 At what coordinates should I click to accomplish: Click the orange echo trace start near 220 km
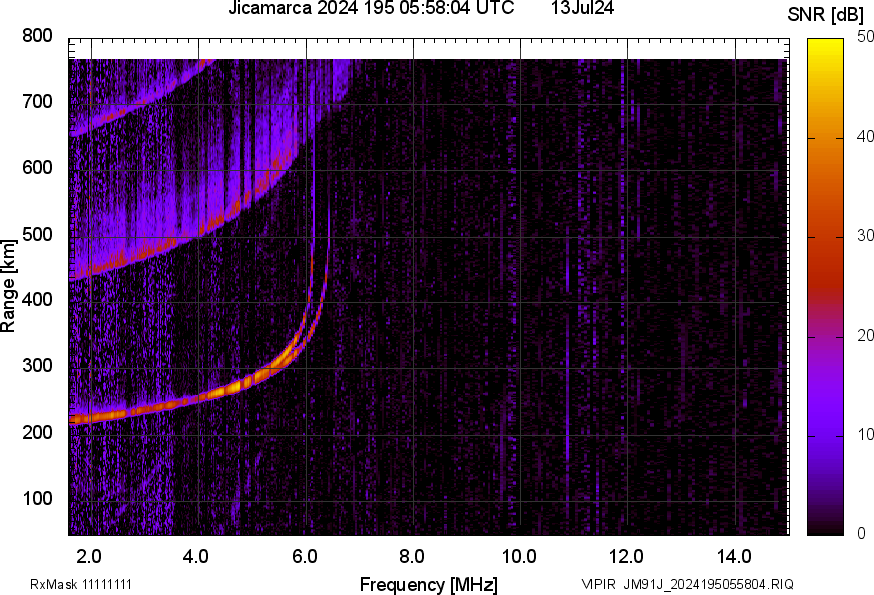point(84,418)
